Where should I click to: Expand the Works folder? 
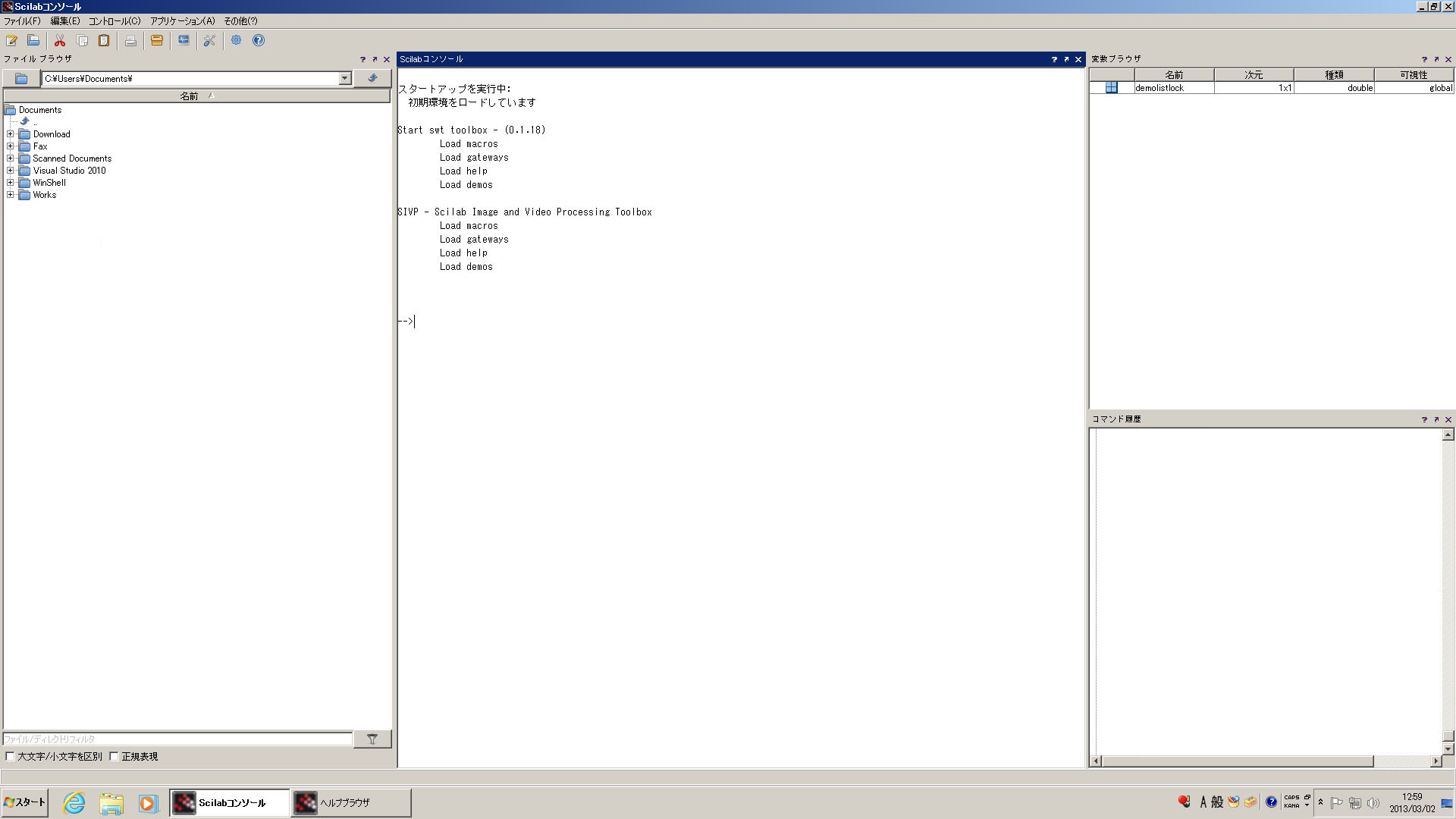pos(11,195)
